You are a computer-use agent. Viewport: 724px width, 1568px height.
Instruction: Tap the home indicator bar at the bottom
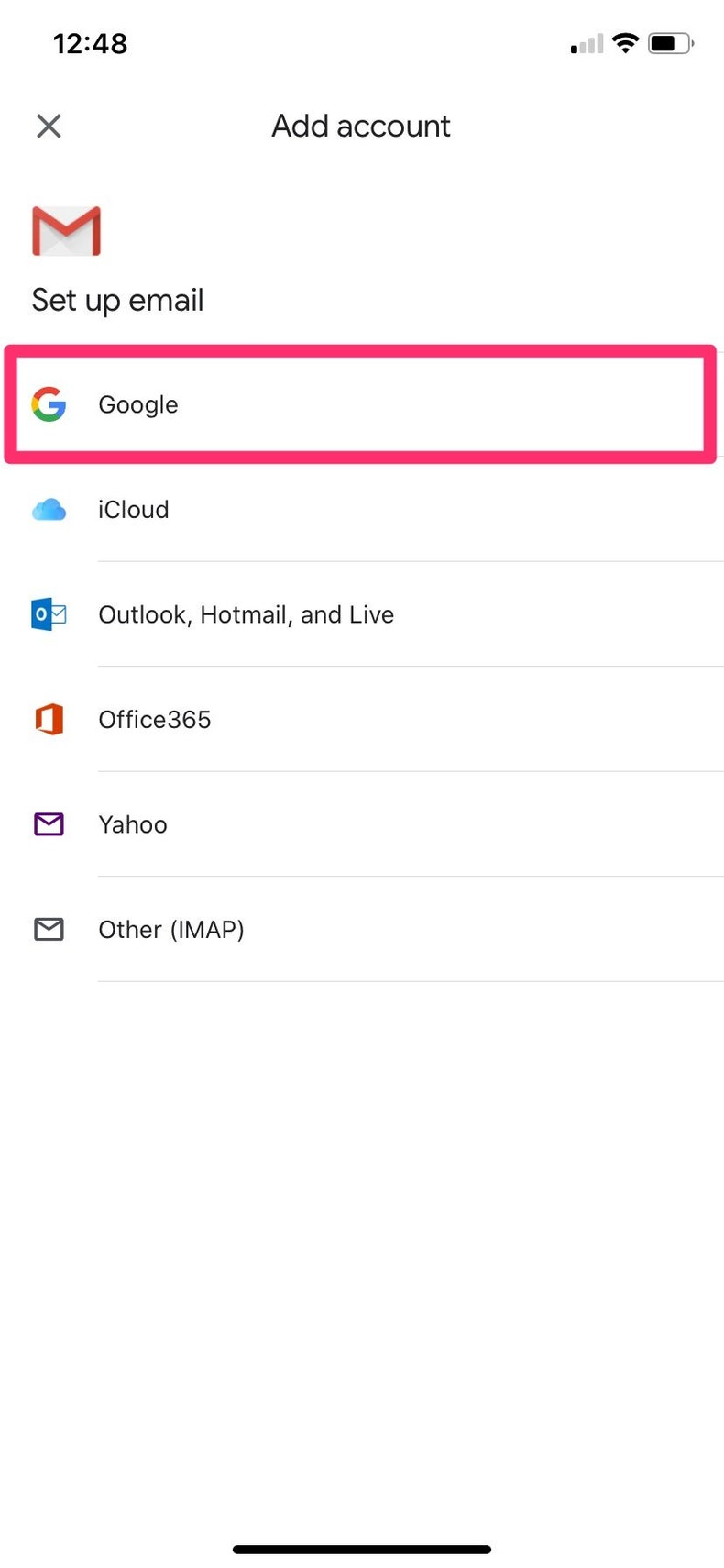(361, 1548)
